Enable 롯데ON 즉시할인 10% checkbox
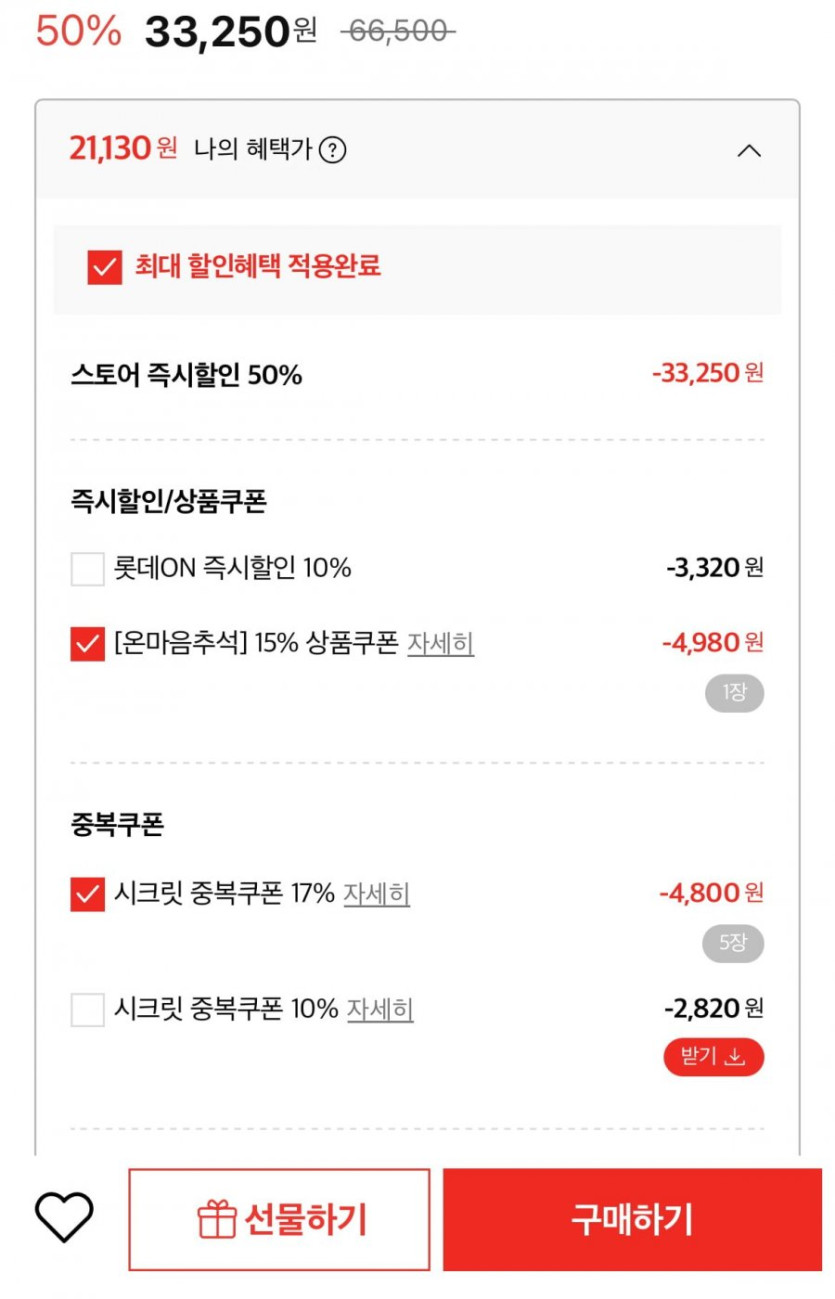Viewport: 835px width, 1299px height. (88, 569)
